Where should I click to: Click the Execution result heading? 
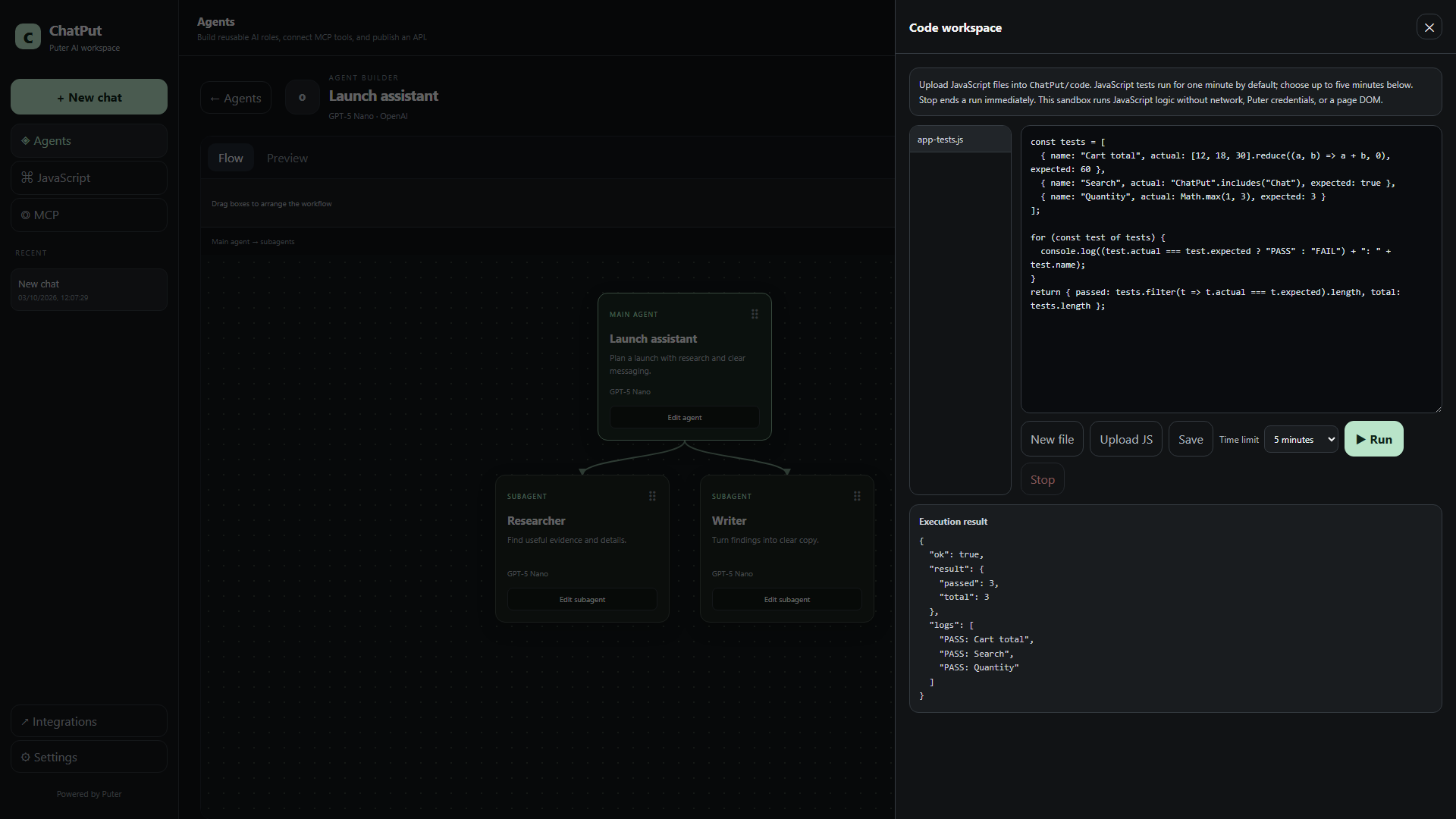point(952,522)
